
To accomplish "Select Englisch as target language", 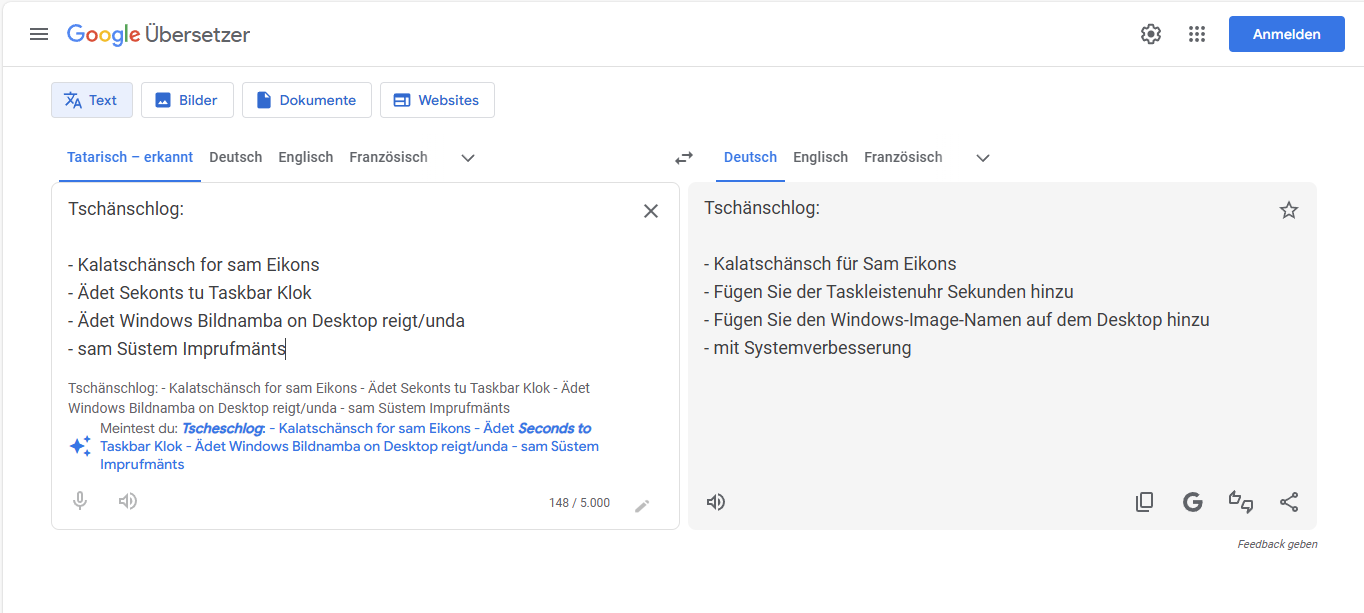I will (x=820, y=157).
